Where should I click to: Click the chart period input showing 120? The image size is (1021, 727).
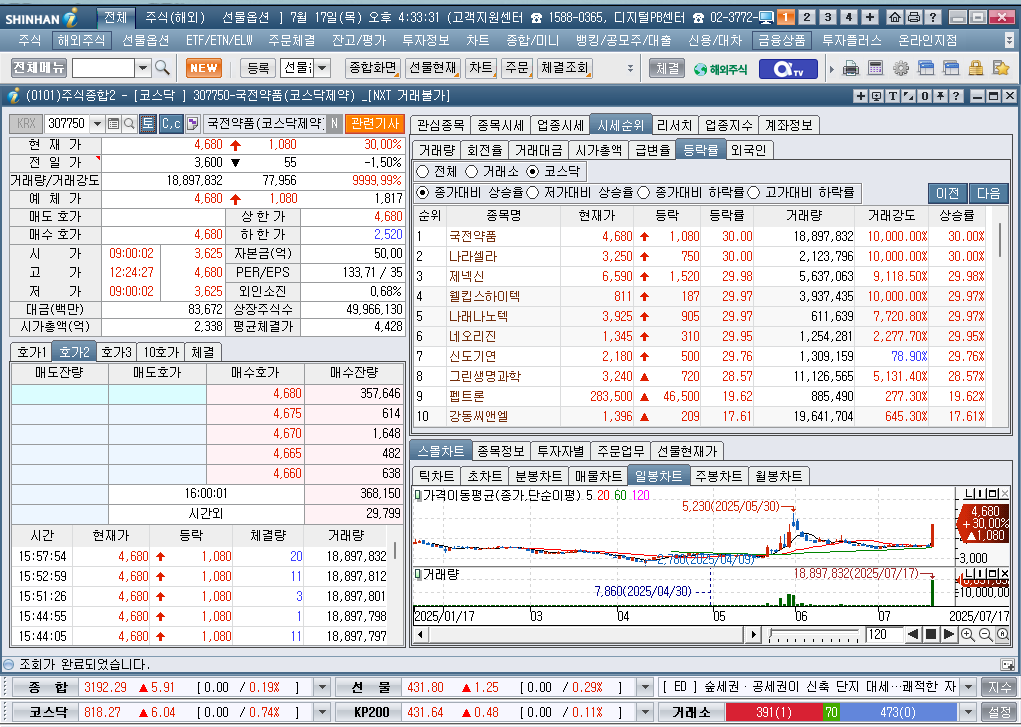(884, 634)
